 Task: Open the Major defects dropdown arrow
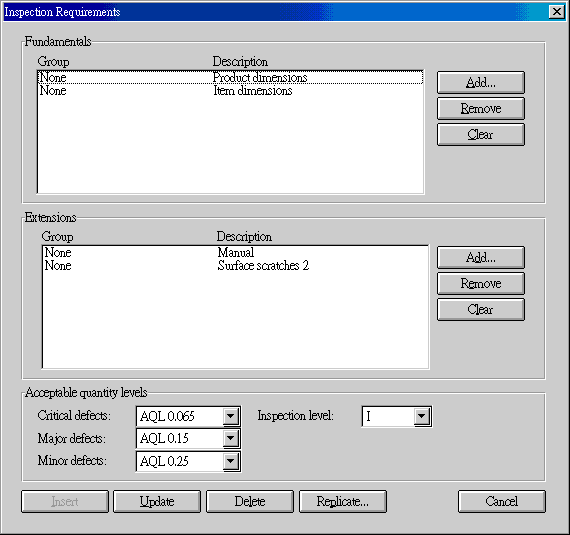click(230, 439)
